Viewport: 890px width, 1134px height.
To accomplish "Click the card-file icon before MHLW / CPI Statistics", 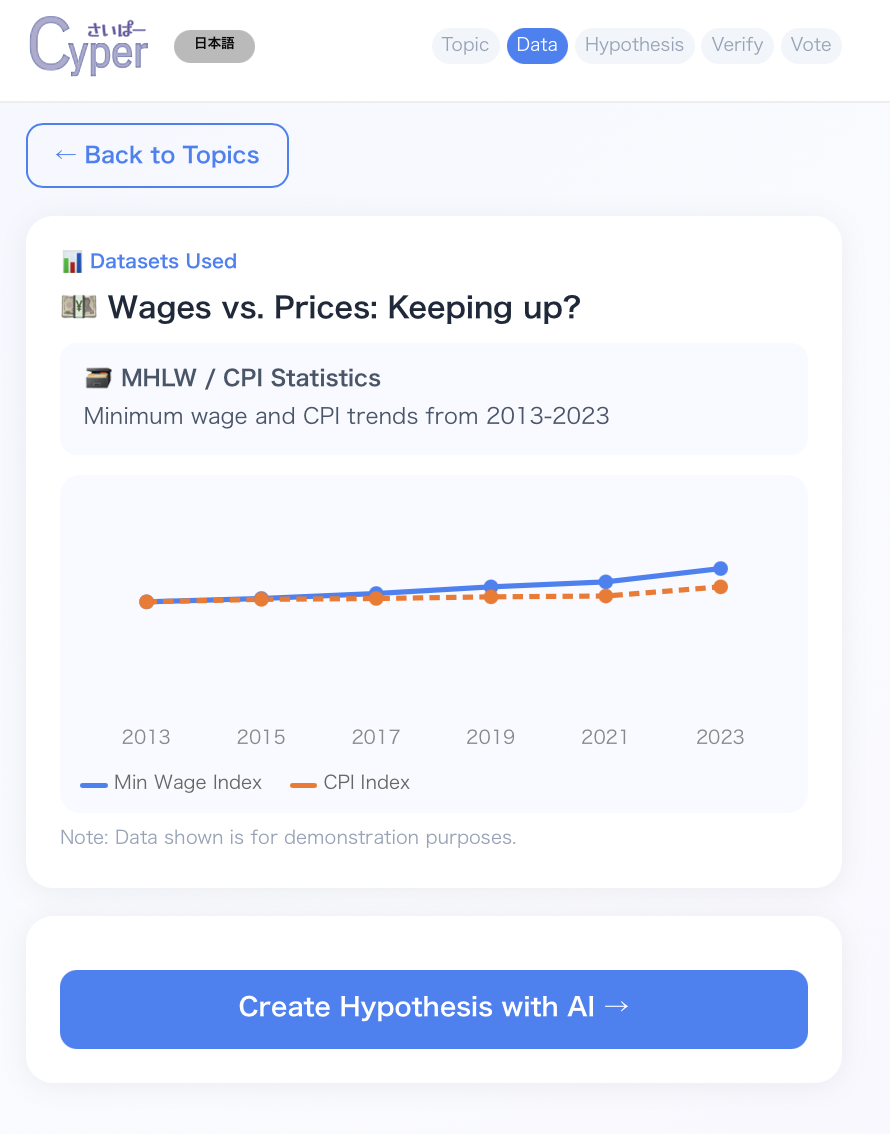I will pyautogui.click(x=98, y=378).
